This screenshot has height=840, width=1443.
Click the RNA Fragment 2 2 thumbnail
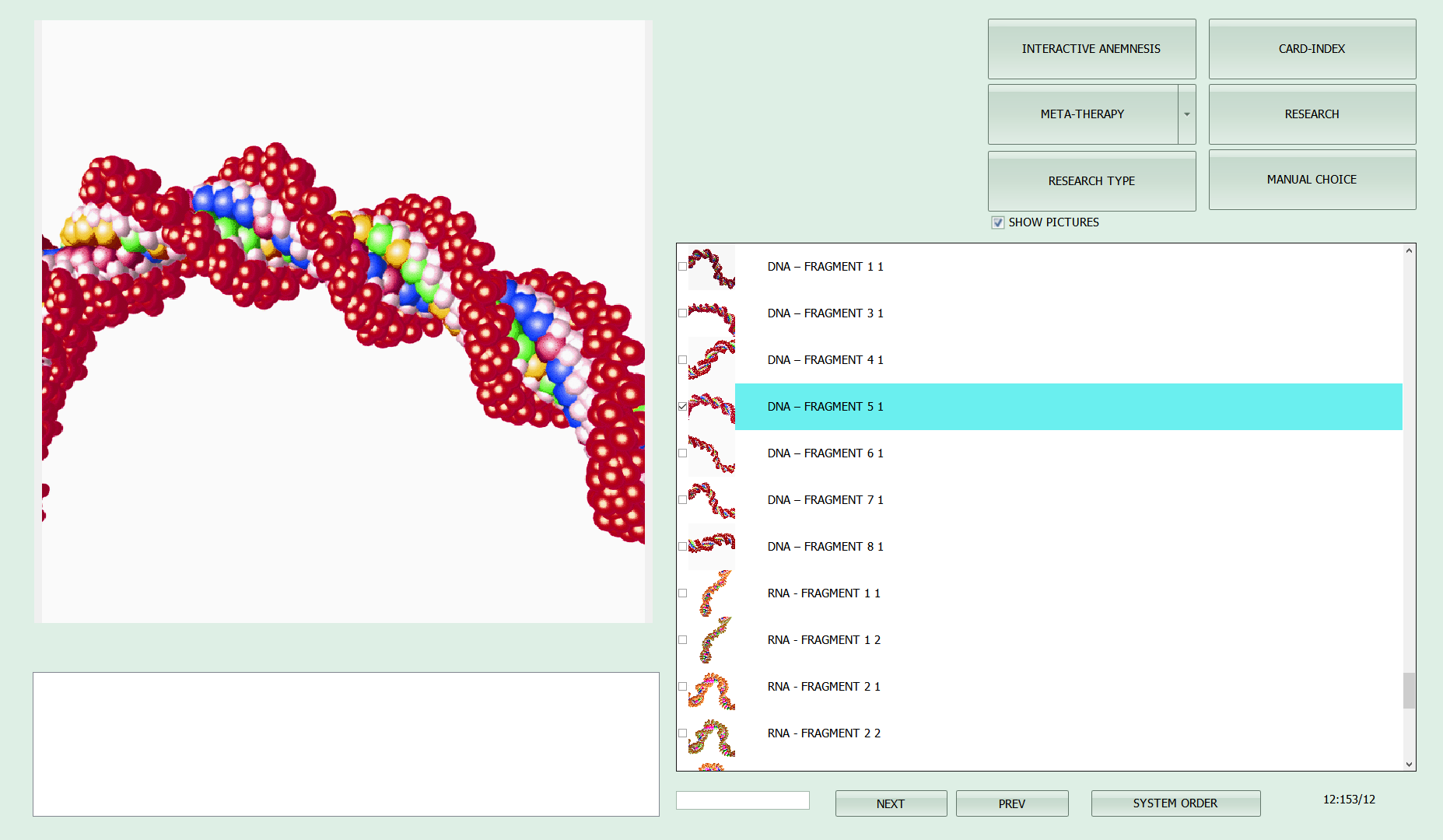pos(711,733)
